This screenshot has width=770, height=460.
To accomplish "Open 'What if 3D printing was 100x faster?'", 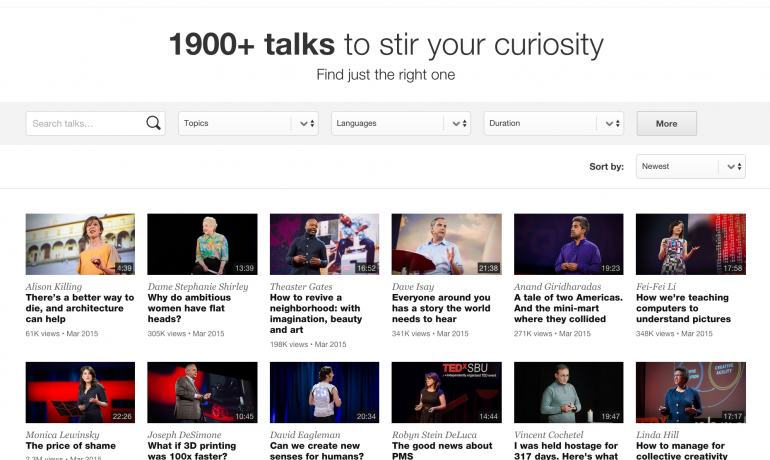I will 192,451.
